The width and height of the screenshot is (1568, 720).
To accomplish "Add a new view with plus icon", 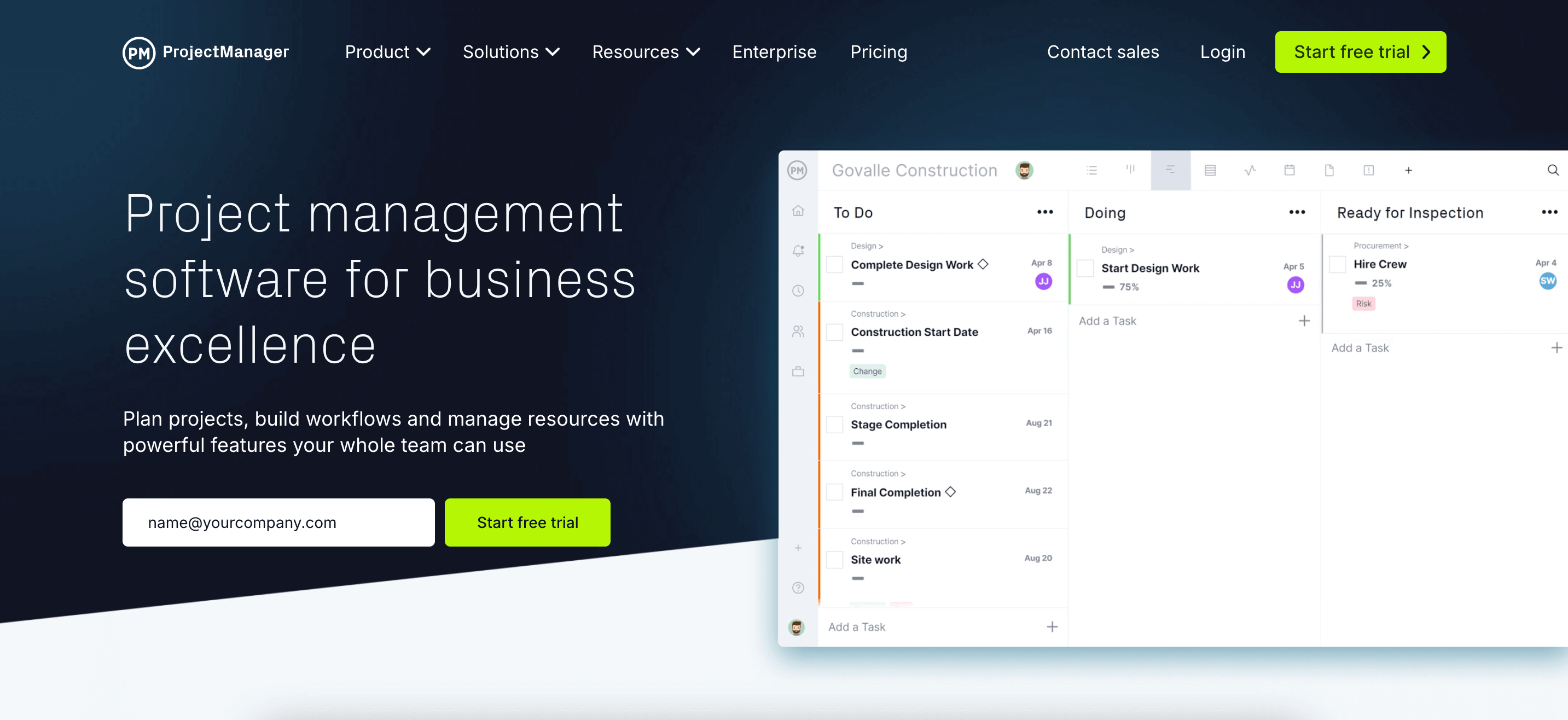I will click(x=1409, y=170).
